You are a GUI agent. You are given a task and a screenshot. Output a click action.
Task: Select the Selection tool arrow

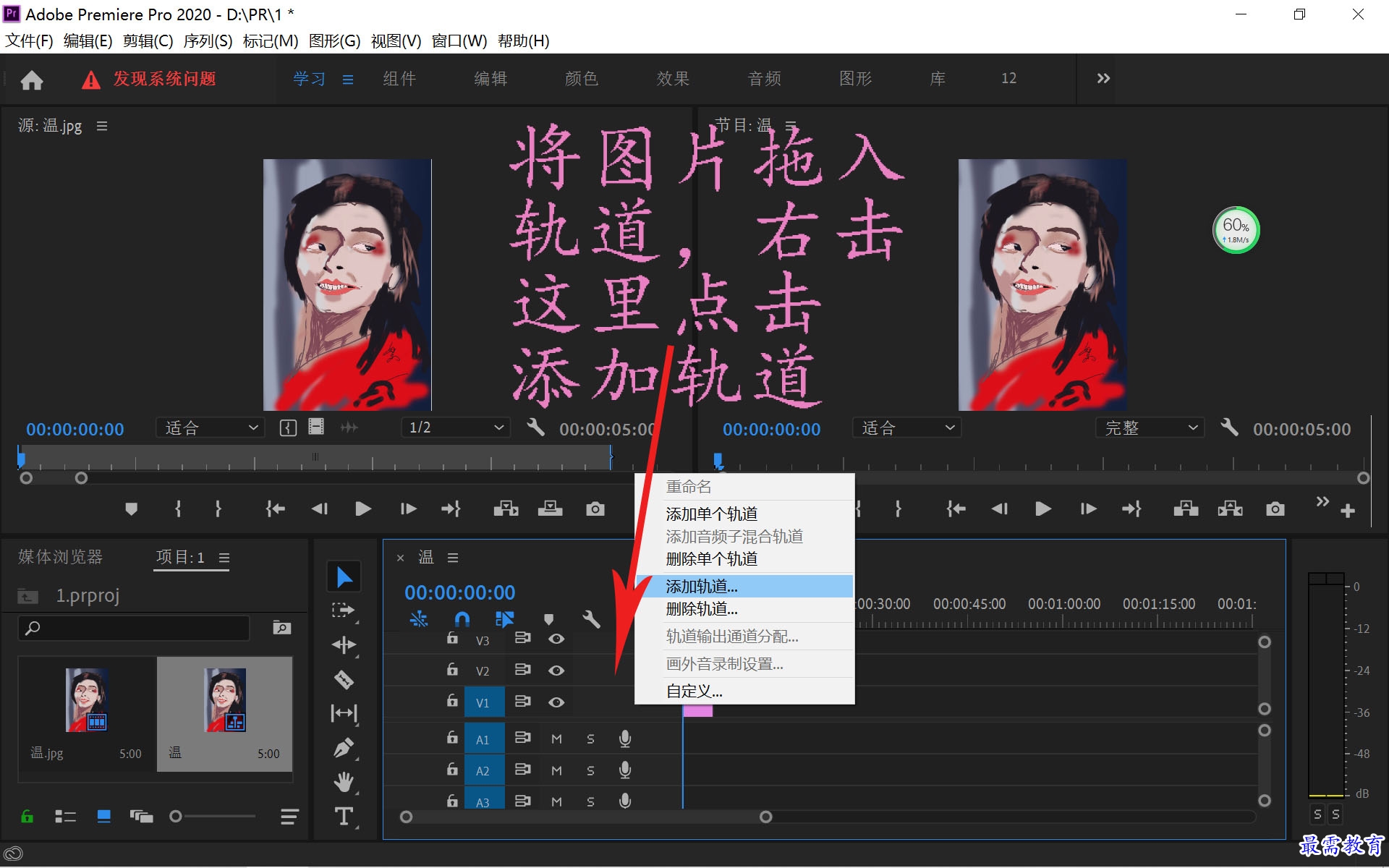click(344, 577)
